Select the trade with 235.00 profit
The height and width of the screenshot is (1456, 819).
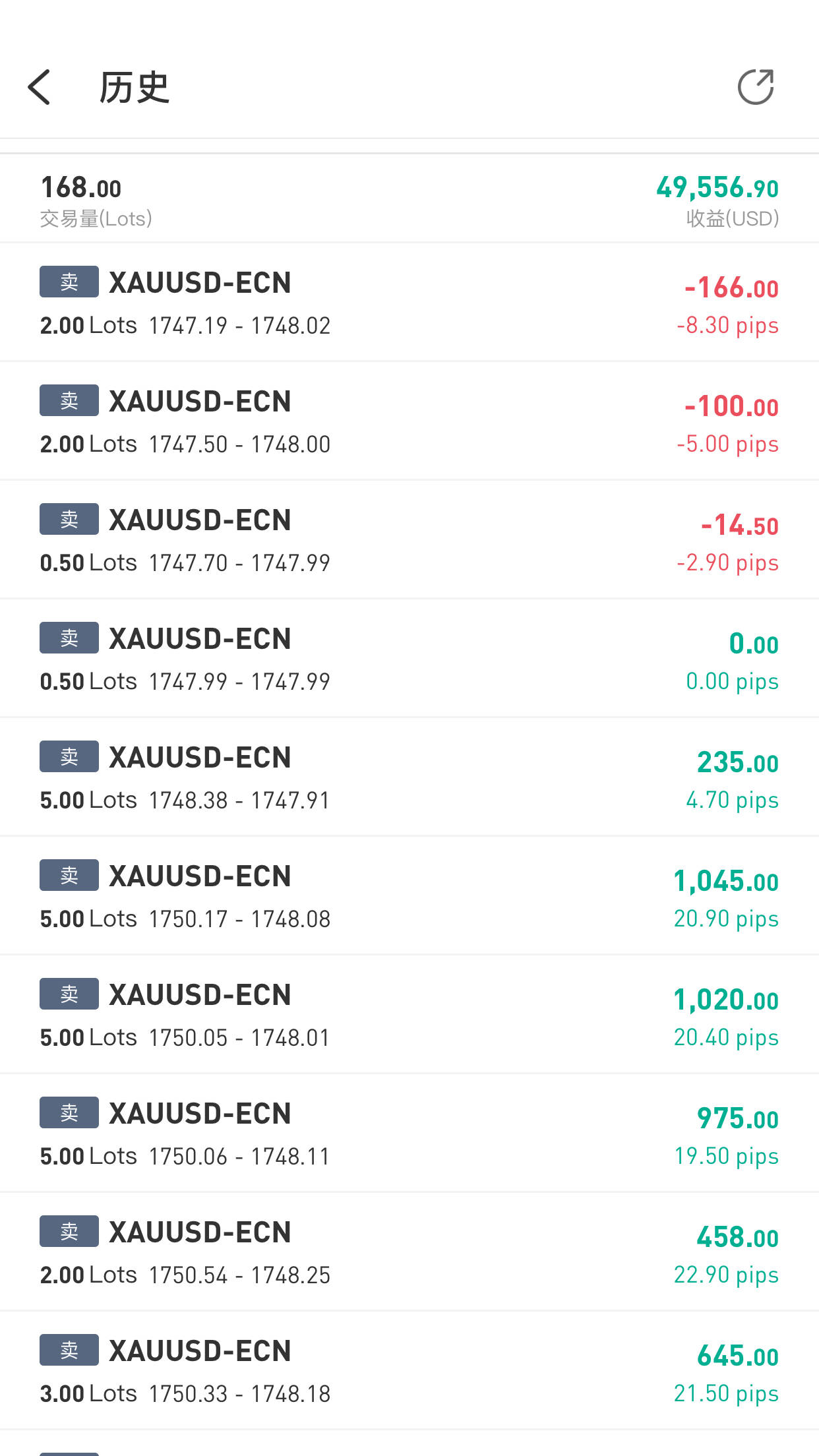point(409,777)
